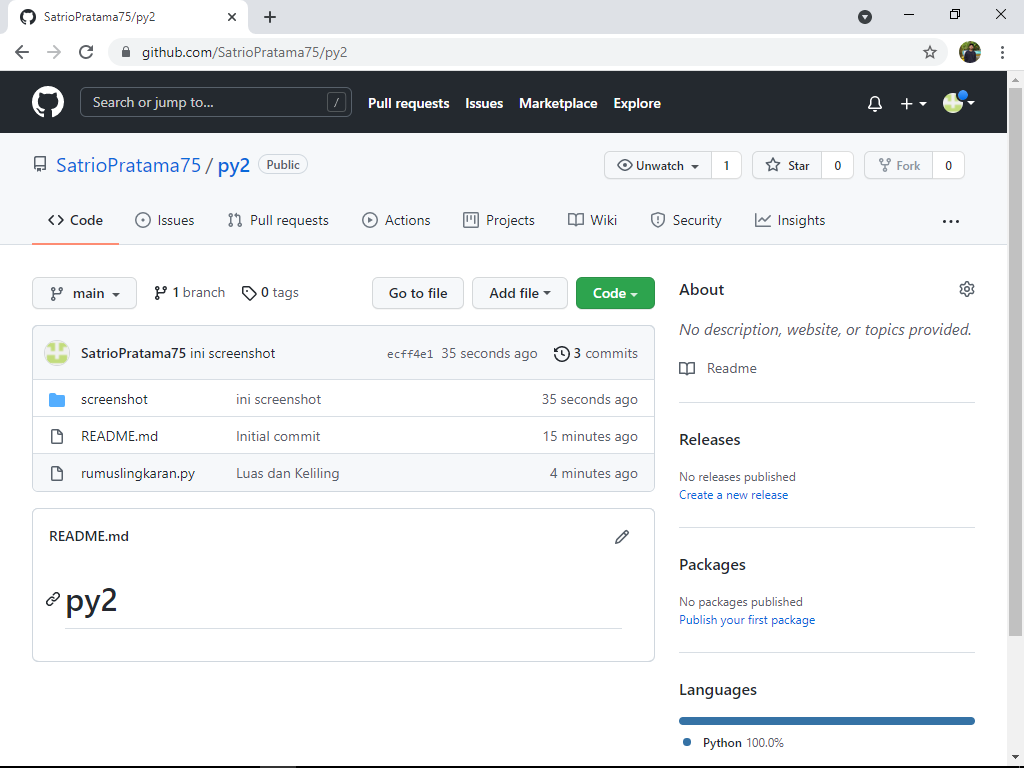Screen dimensions: 1024x768
Task: Open the Projects tab
Action: coord(499,221)
